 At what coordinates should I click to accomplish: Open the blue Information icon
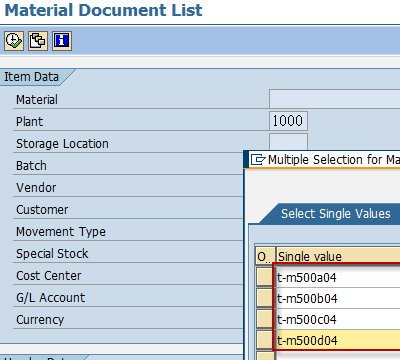tap(62, 41)
